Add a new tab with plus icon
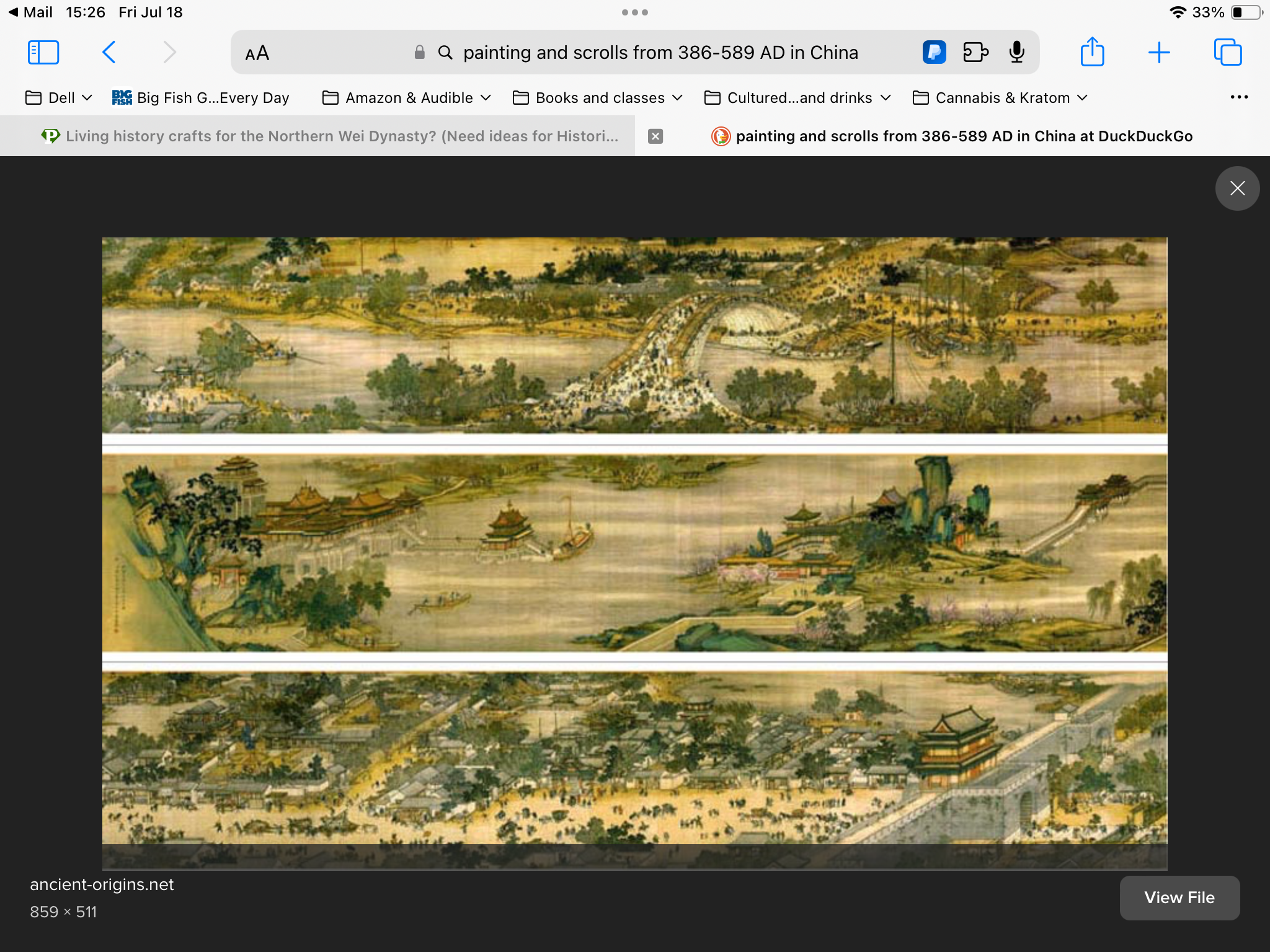Viewport: 1270px width, 952px height. coord(1158,53)
